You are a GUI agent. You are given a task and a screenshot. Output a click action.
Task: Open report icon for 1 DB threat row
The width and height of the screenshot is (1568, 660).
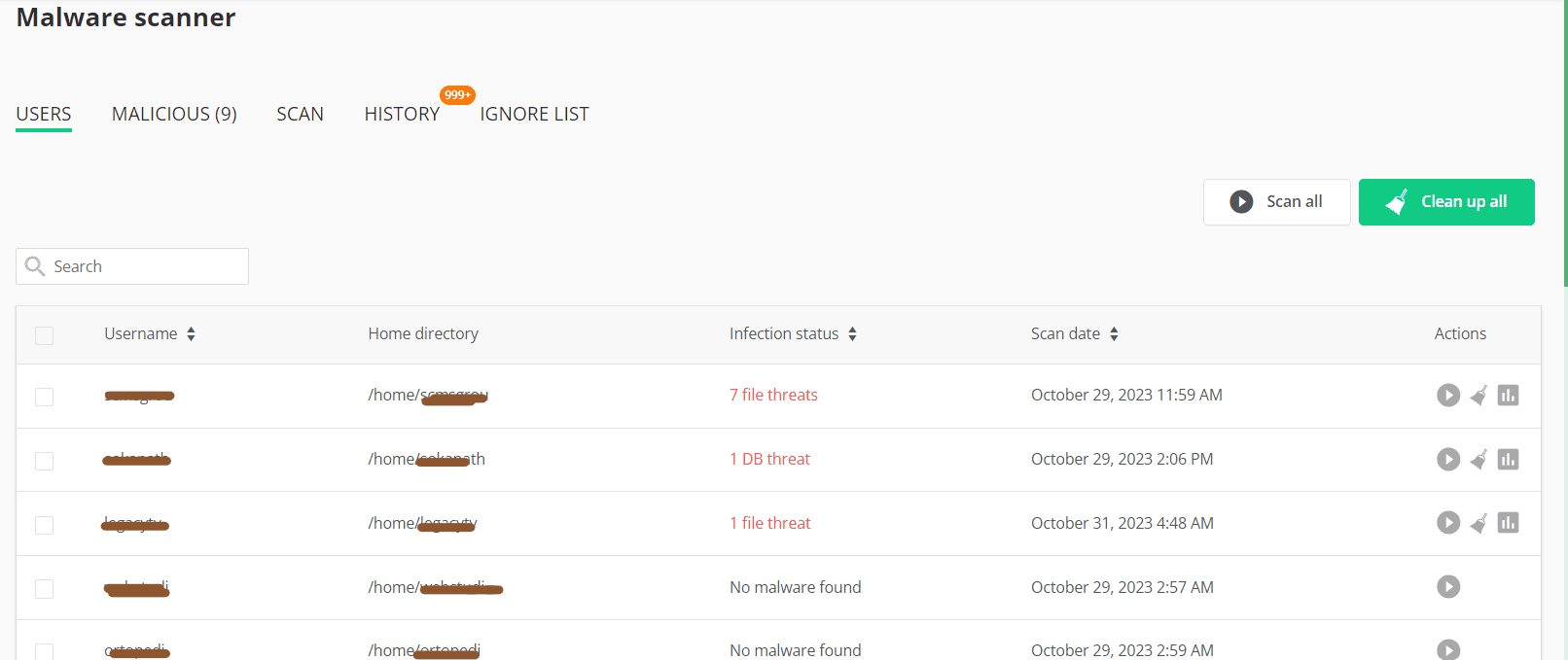(x=1508, y=460)
